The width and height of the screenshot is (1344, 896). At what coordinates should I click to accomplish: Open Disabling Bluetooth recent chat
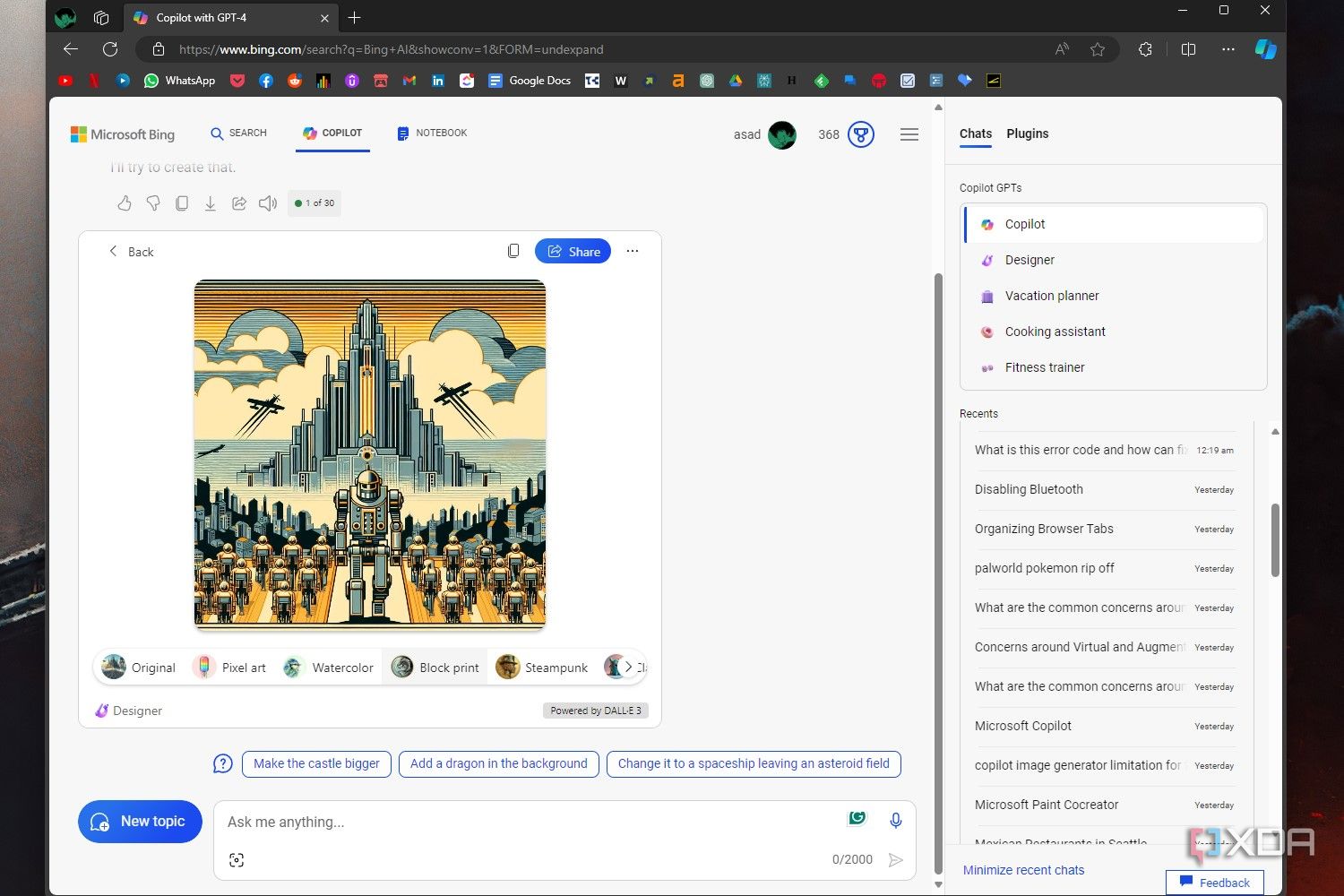[1105, 489]
